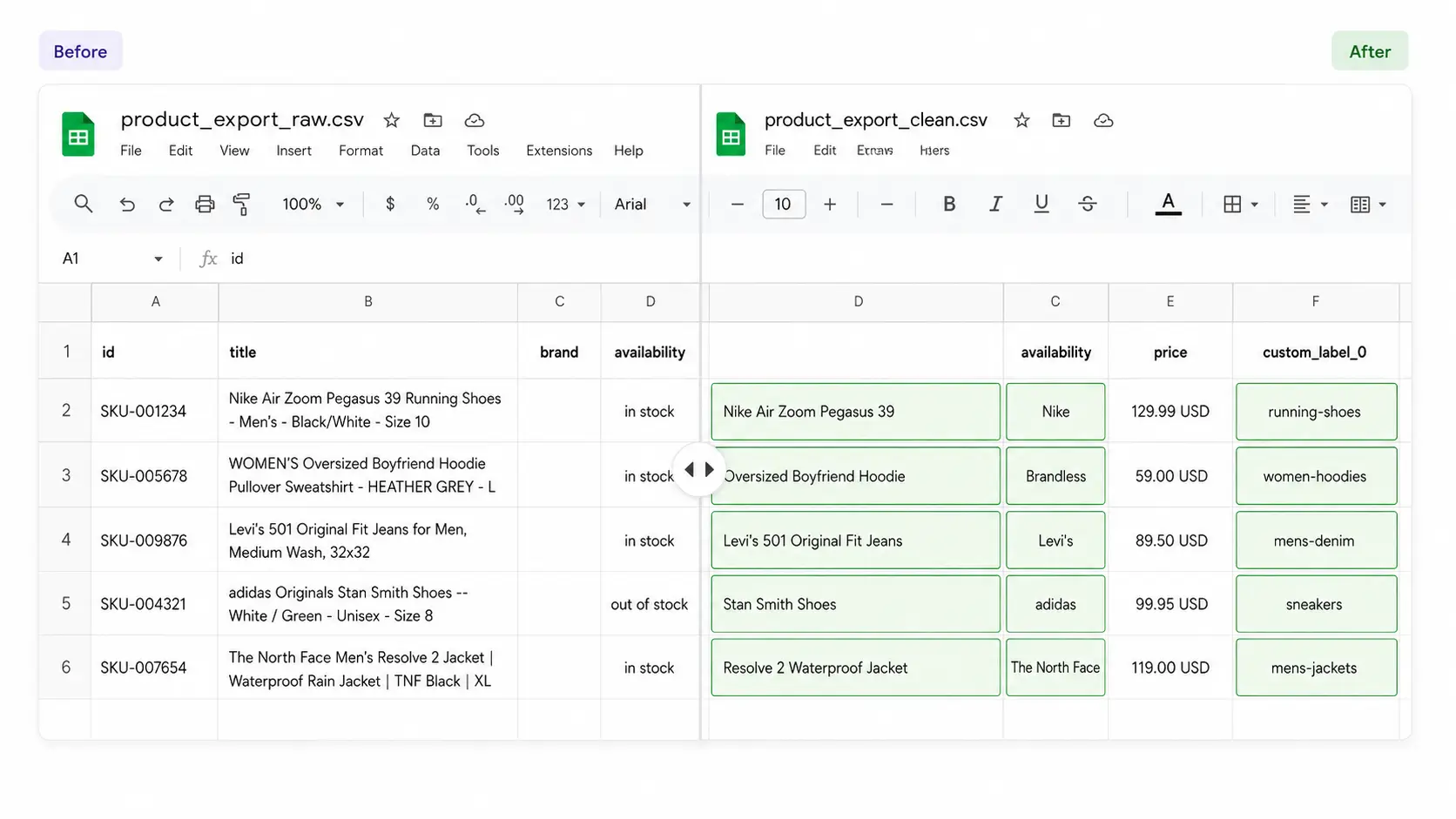The height and width of the screenshot is (819, 1456).
Task: Move product_export_raw.csv to a folder
Action: pyautogui.click(x=433, y=120)
